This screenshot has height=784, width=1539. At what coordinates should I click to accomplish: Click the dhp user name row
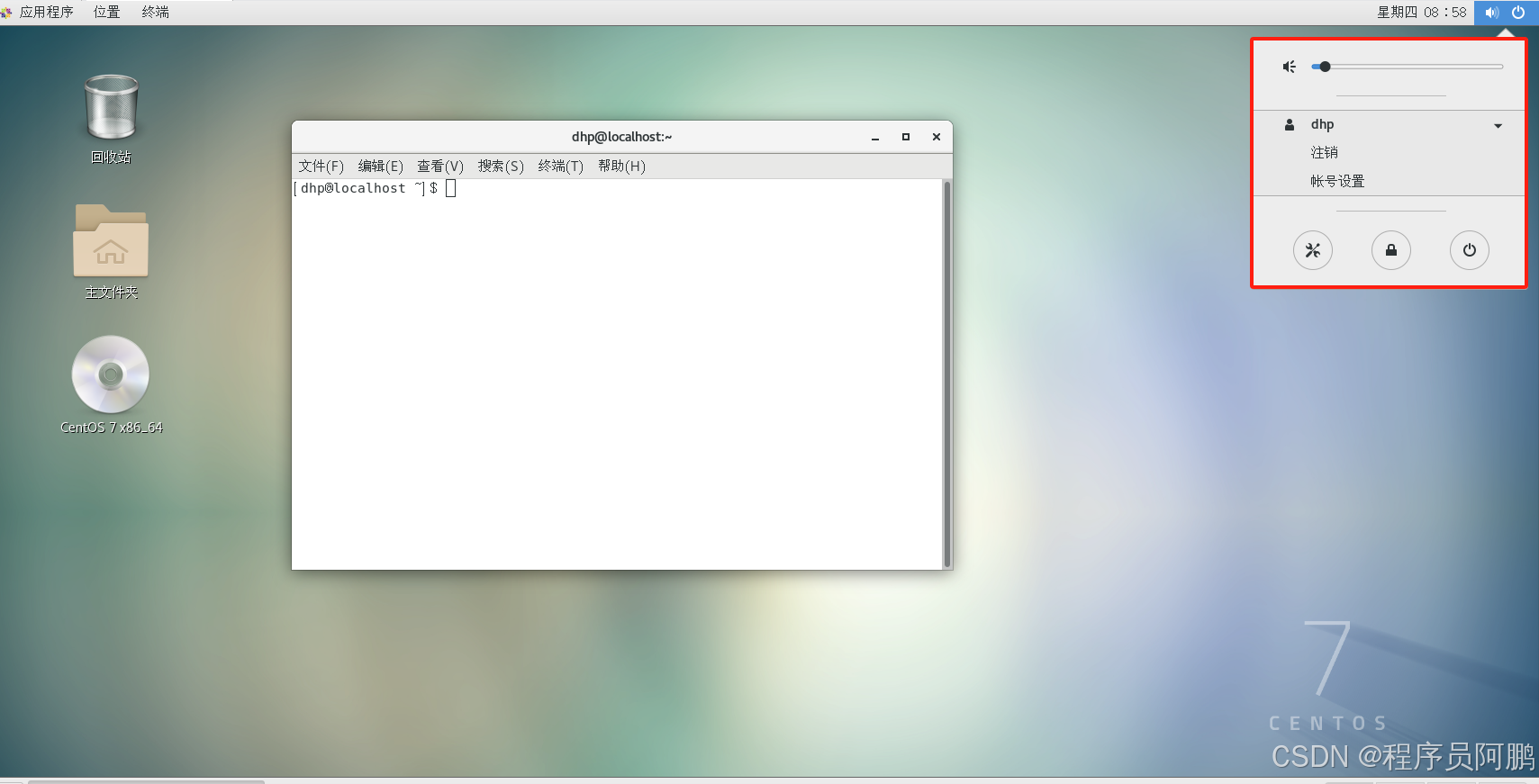(1390, 125)
